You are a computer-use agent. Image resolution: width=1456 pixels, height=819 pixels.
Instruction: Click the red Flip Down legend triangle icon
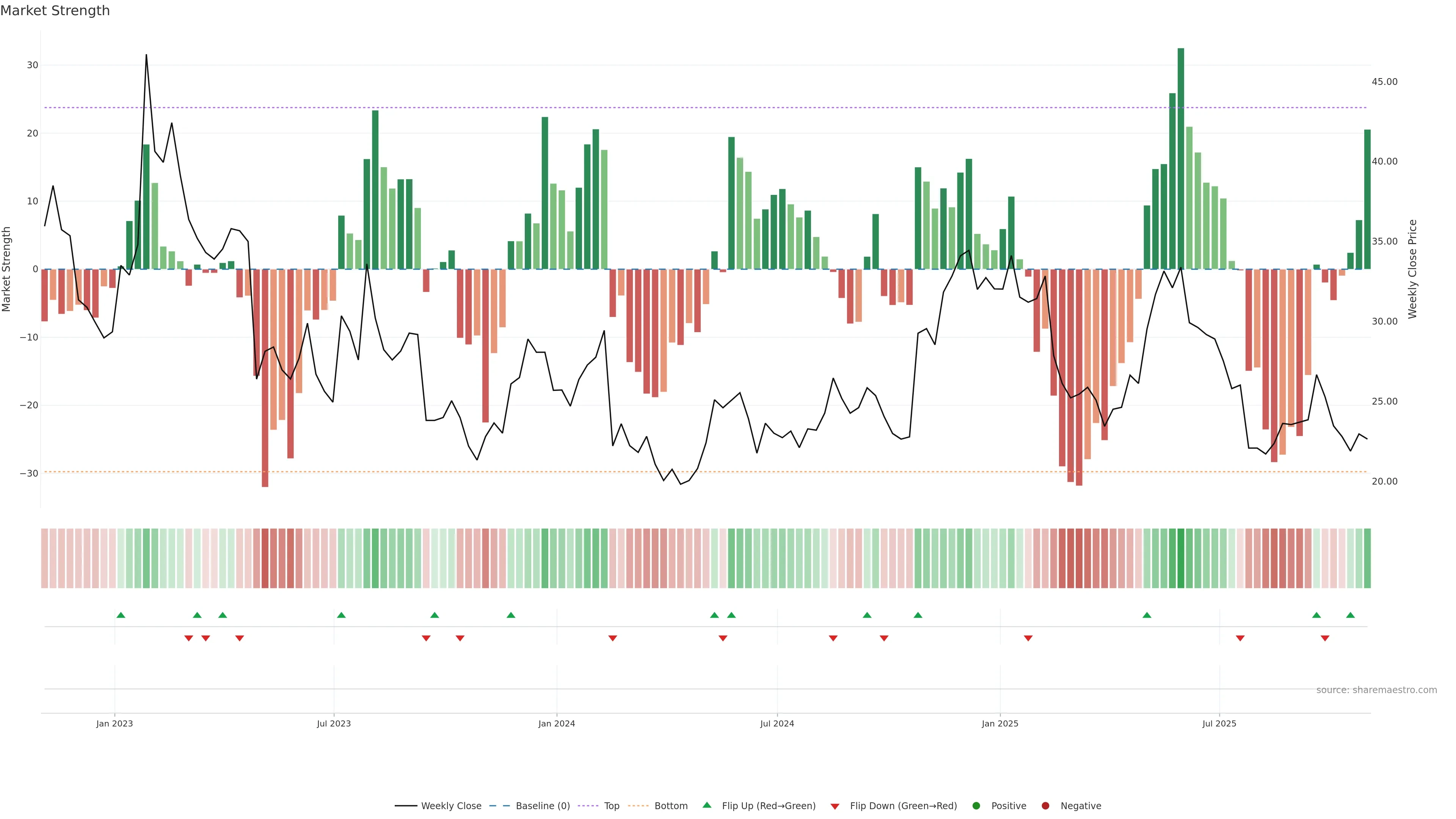pyautogui.click(x=835, y=806)
